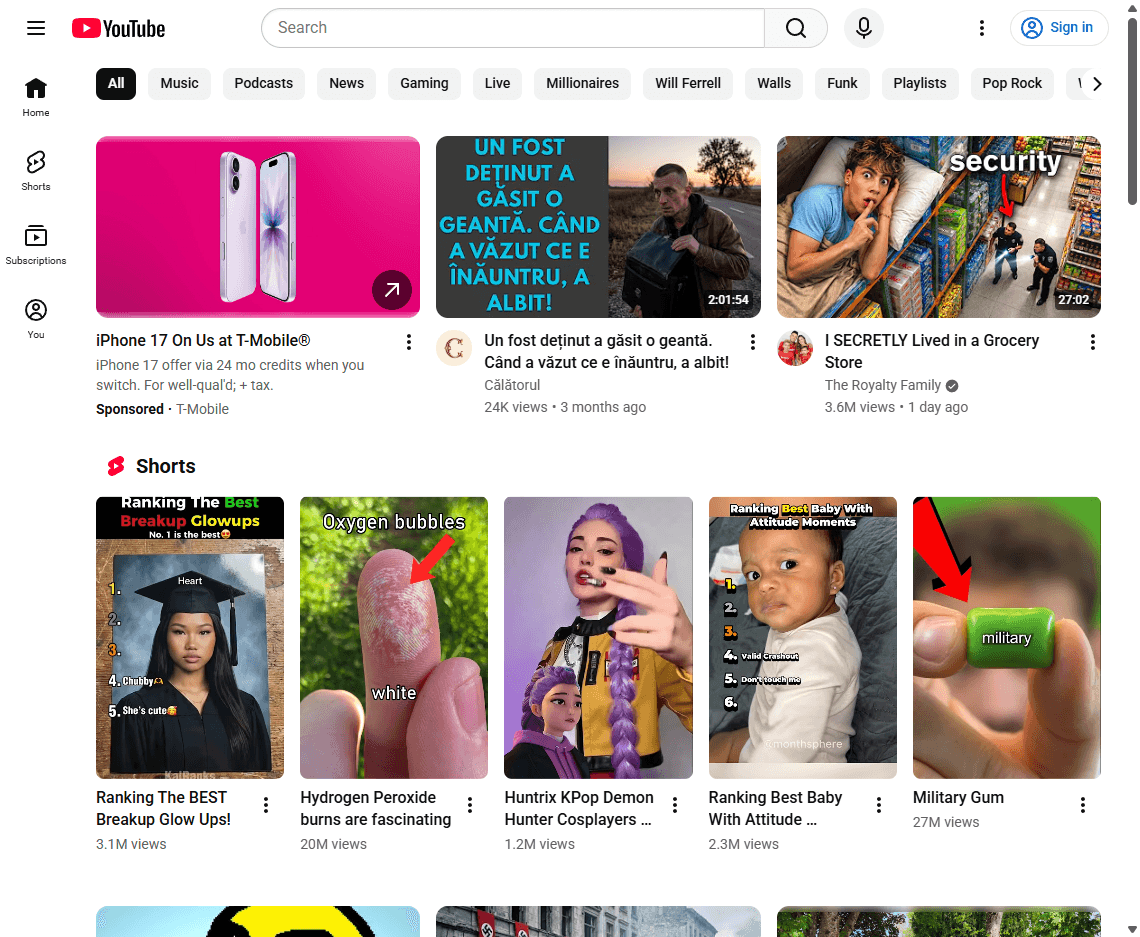Open the T-Mobile ad external link arrow
This screenshot has width=1140, height=937.
tap(392, 290)
